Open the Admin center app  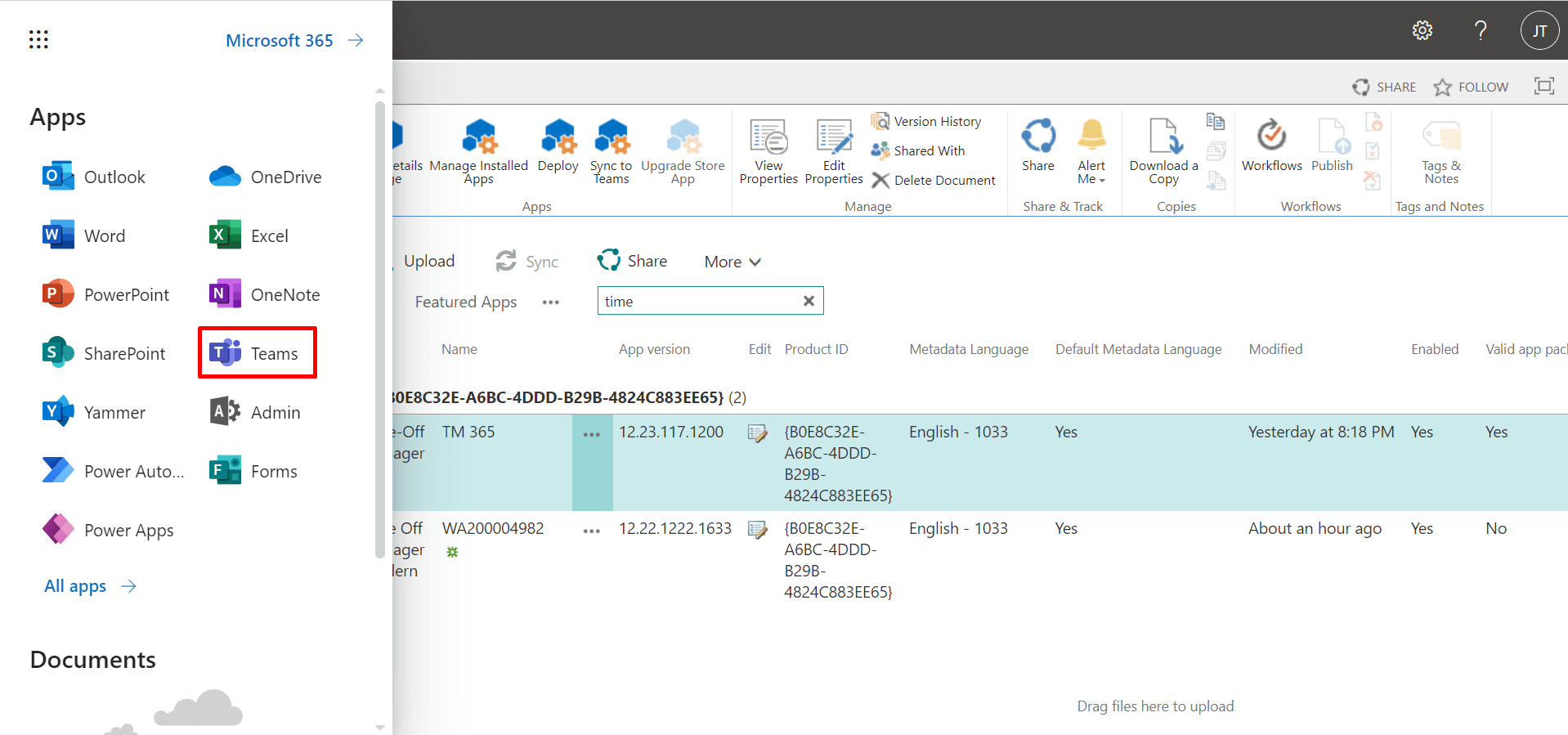click(x=254, y=412)
